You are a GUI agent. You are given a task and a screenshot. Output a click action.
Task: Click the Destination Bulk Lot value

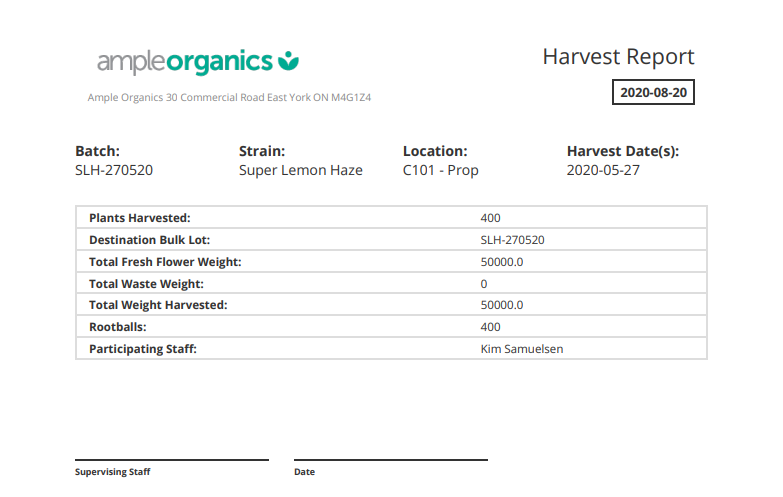point(512,240)
